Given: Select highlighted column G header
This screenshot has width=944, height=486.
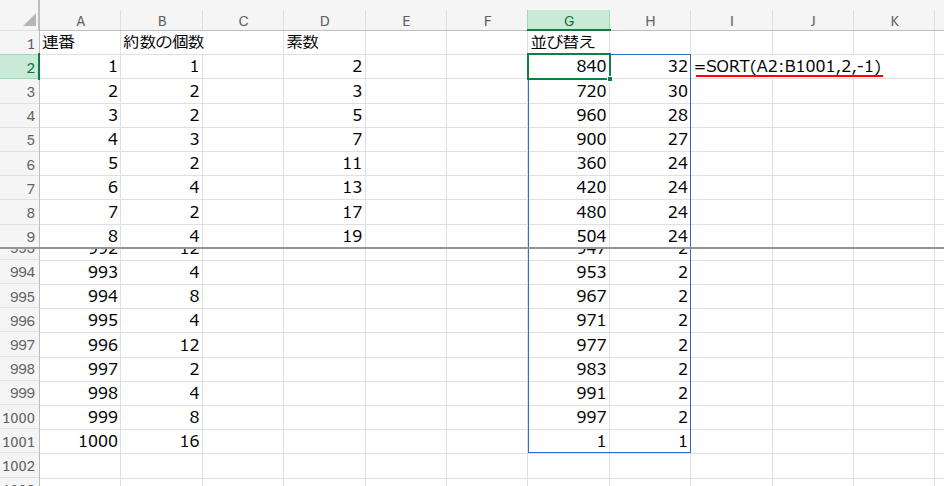Looking at the screenshot, I should 568,21.
